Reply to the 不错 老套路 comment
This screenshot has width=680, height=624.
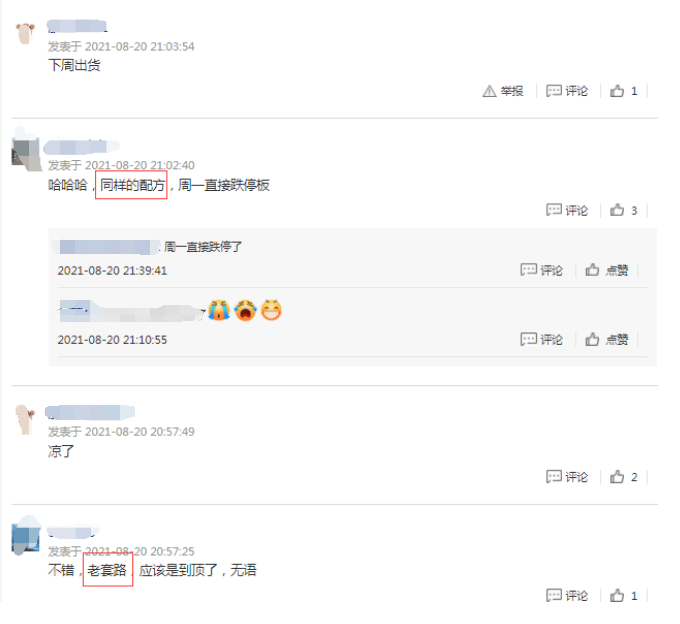pos(567,596)
